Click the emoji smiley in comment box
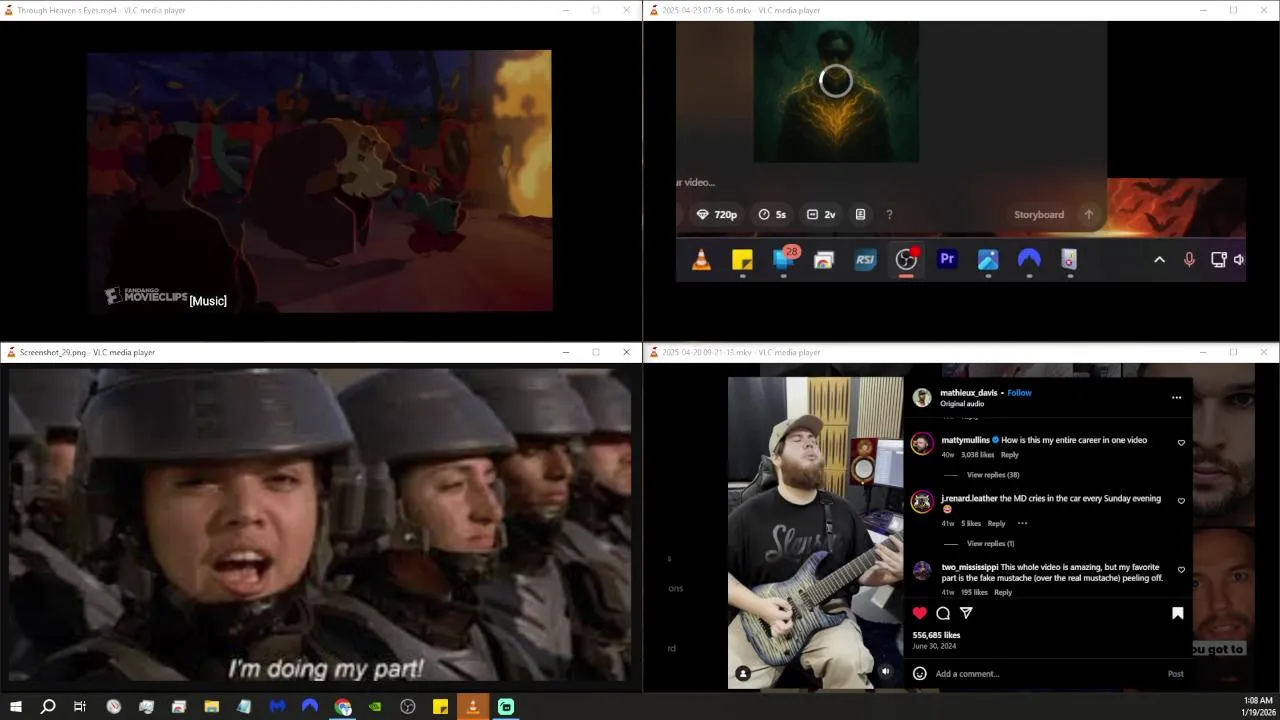1280x720 pixels. click(920, 674)
